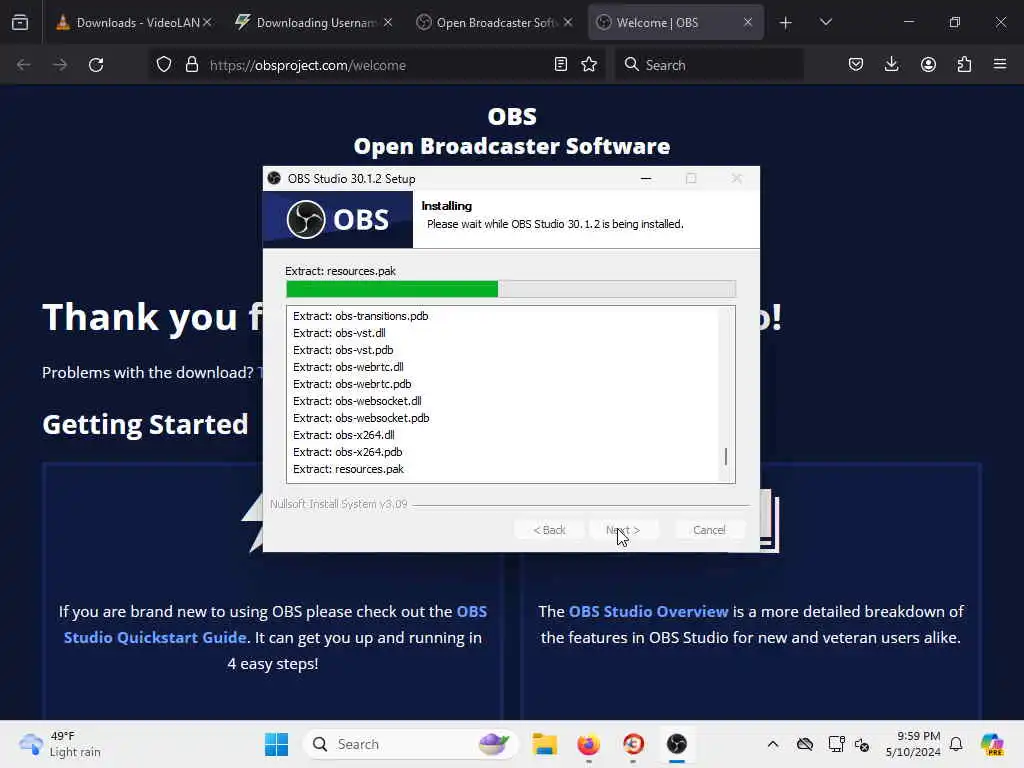
Task: Open the network display tray icon
Action: tap(836, 744)
